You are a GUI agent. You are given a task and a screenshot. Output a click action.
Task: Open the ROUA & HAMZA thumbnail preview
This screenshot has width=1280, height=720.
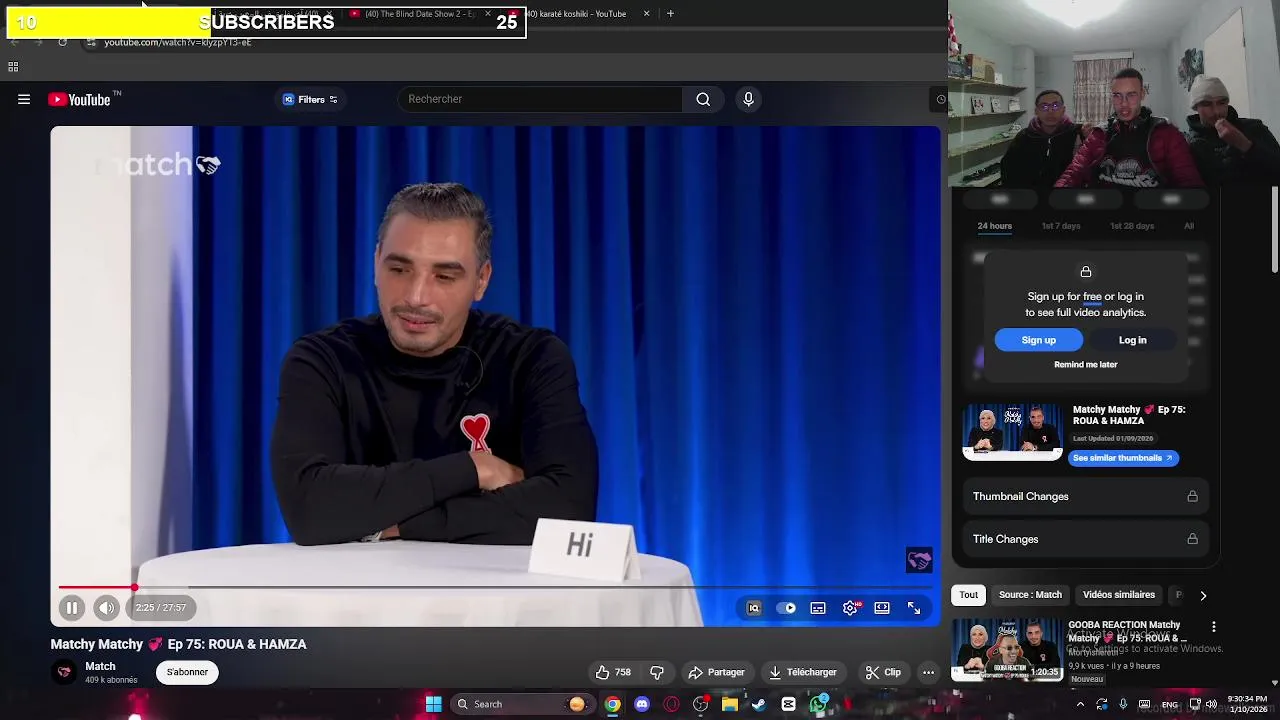[1012, 432]
